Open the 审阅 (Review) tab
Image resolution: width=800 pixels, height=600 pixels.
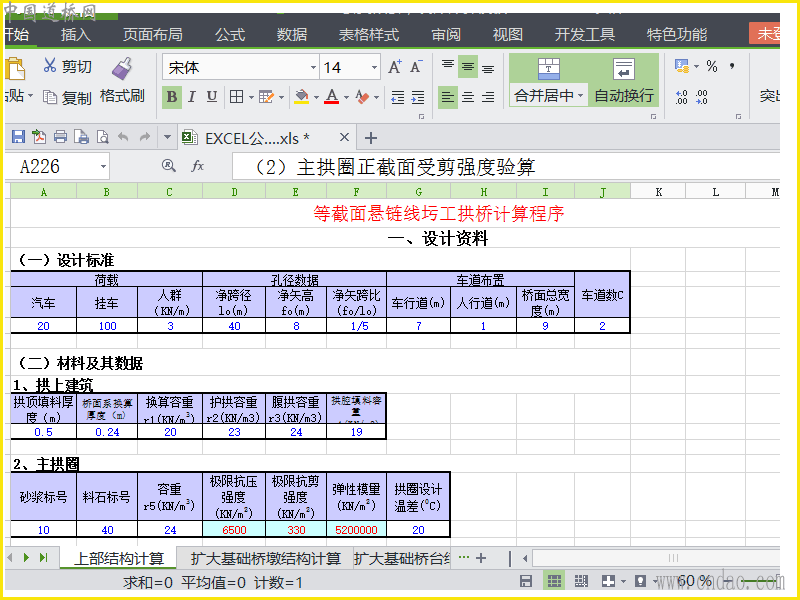pos(446,34)
